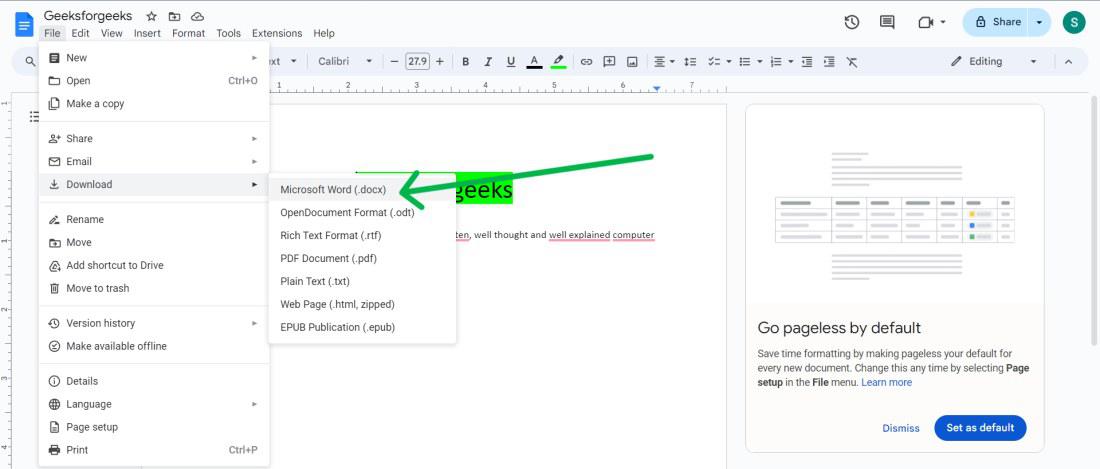Open Download submenu
The height and width of the screenshot is (469, 1100).
[154, 184]
